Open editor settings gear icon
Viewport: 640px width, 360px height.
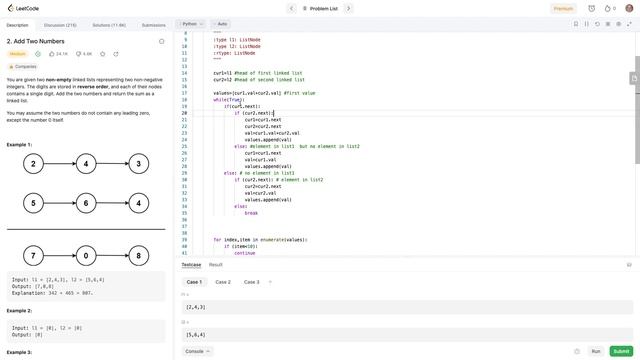pos(618,24)
